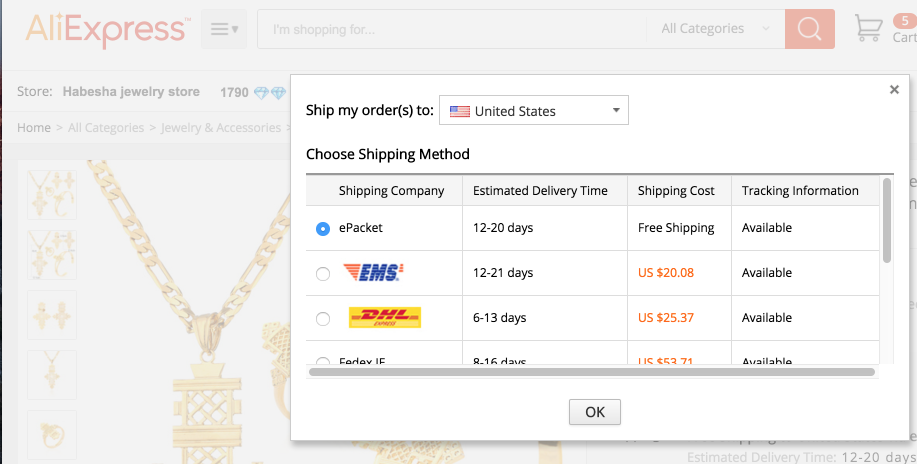Click the AliExpress logo
Image resolution: width=917 pixels, height=464 pixels.
(108, 29)
